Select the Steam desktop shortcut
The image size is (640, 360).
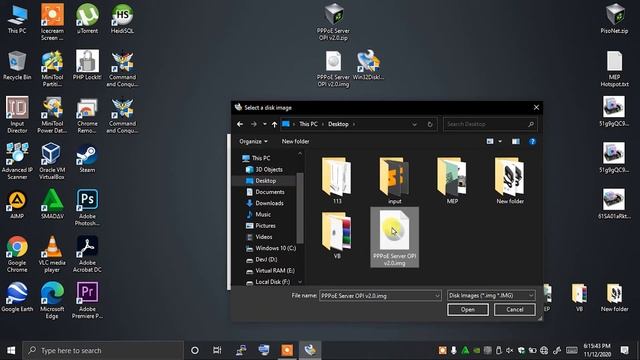(87, 159)
